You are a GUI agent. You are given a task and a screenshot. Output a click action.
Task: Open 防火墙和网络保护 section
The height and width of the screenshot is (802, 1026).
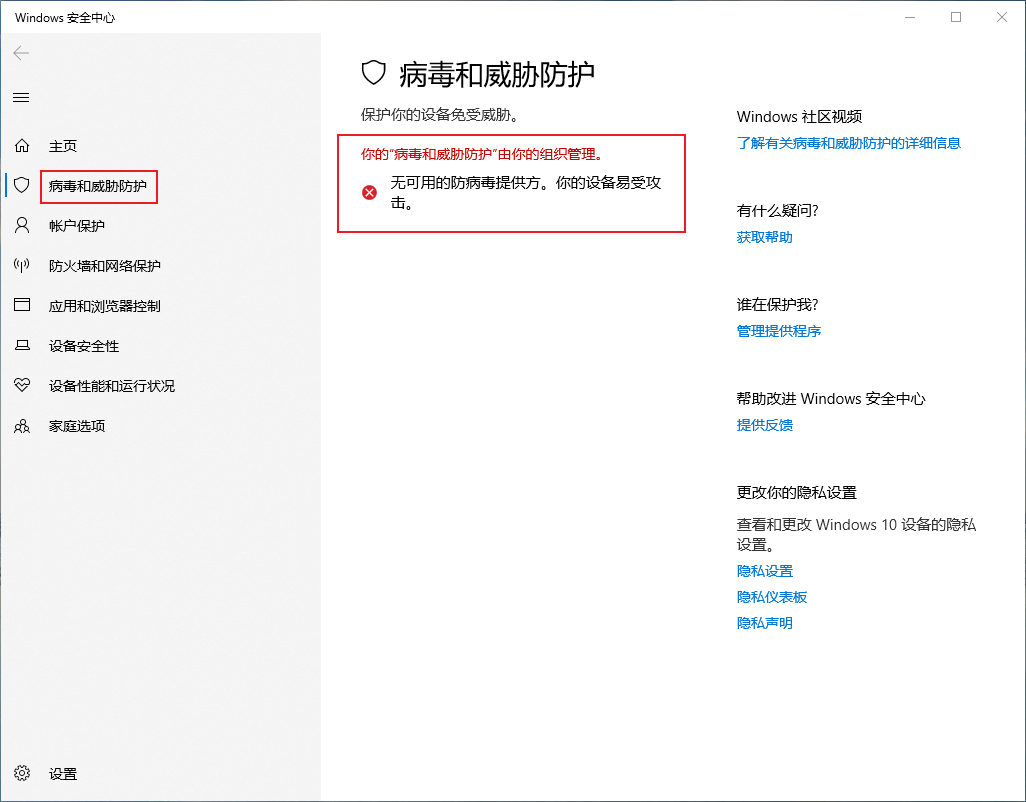pos(160,266)
